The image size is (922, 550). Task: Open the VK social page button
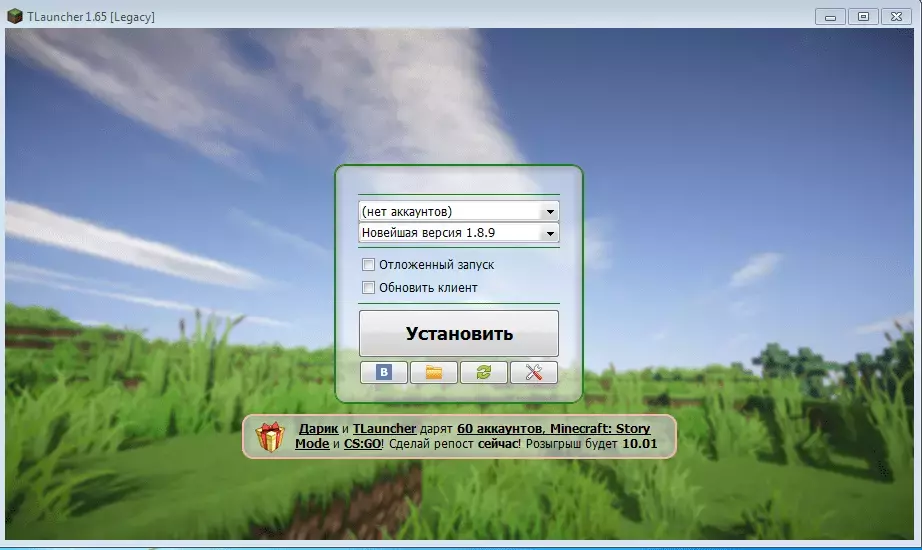383,372
